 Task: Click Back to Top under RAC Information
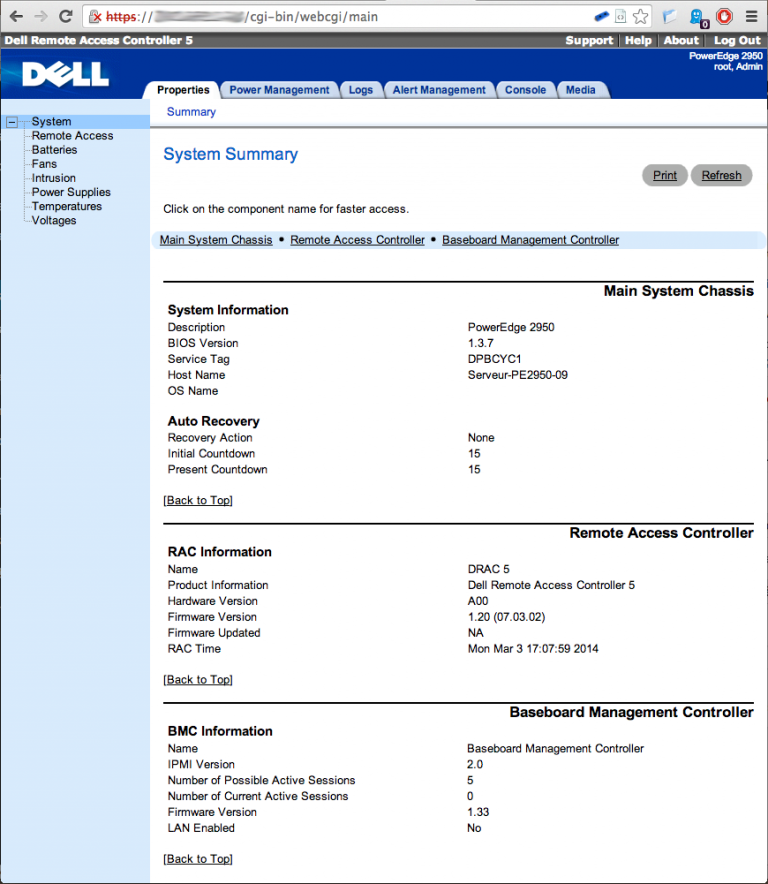pyautogui.click(x=198, y=679)
